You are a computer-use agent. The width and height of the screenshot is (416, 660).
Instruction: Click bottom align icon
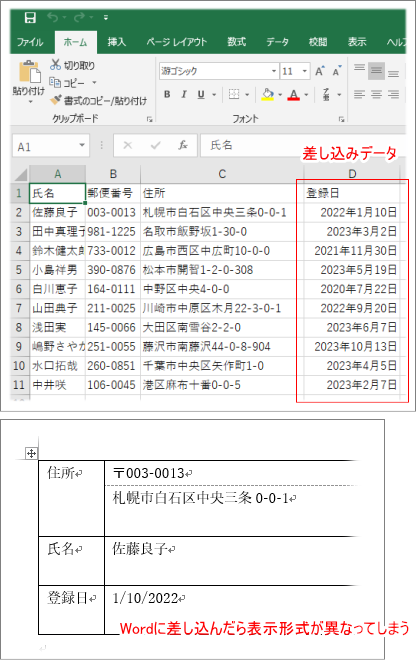tap(393, 72)
